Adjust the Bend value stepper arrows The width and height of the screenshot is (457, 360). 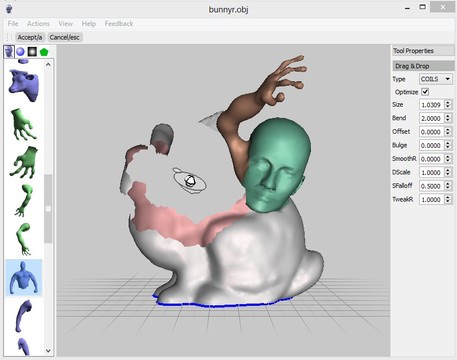pos(448,118)
